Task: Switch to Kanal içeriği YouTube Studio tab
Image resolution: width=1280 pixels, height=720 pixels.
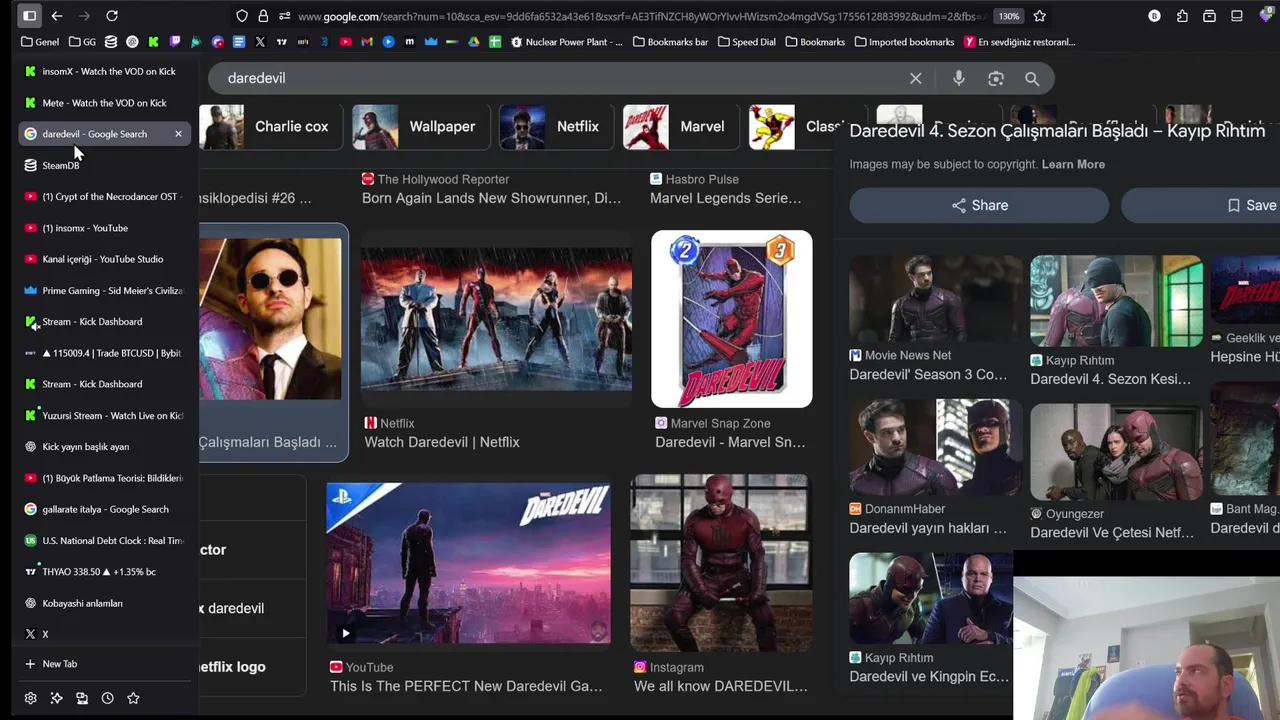Action: [104, 259]
